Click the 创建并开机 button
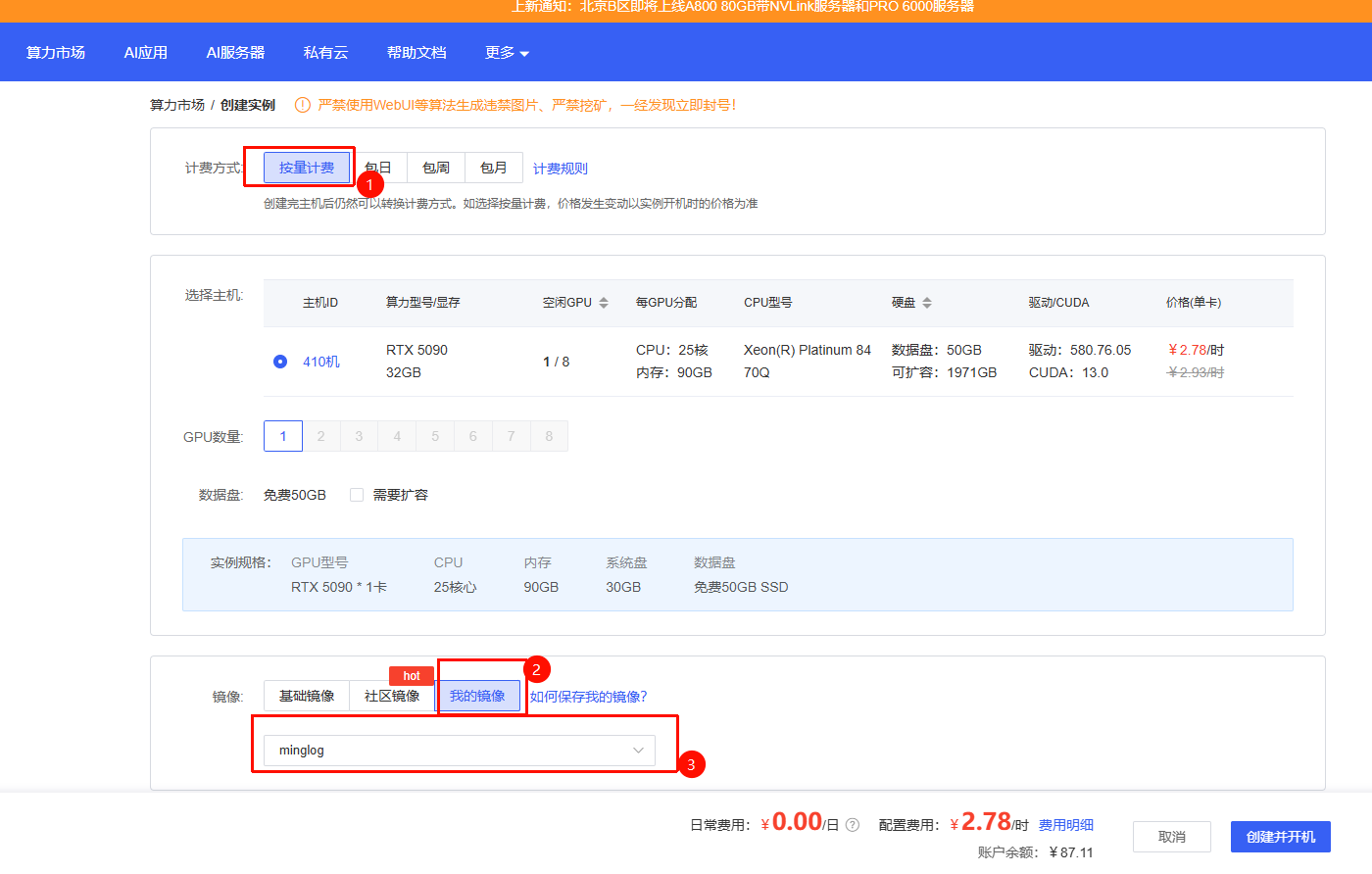The width and height of the screenshot is (1372, 874). [1280, 837]
